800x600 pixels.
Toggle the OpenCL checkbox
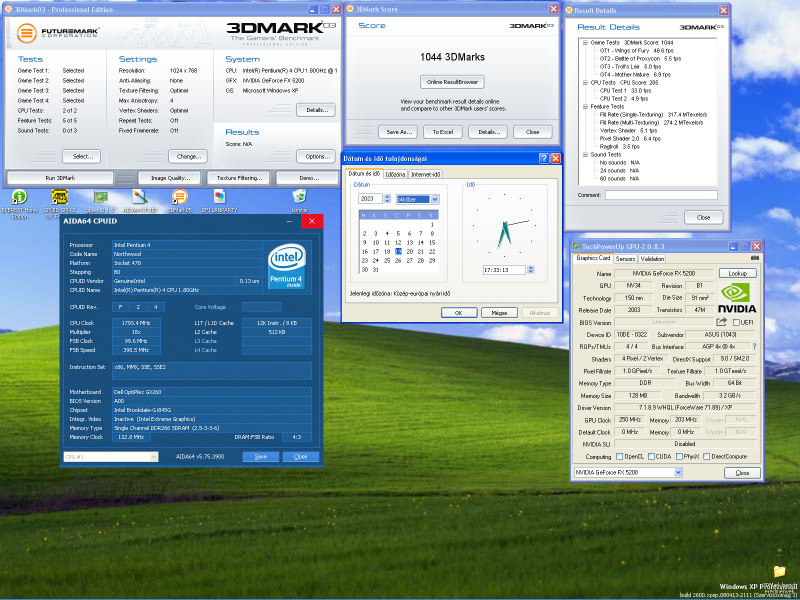(619, 457)
